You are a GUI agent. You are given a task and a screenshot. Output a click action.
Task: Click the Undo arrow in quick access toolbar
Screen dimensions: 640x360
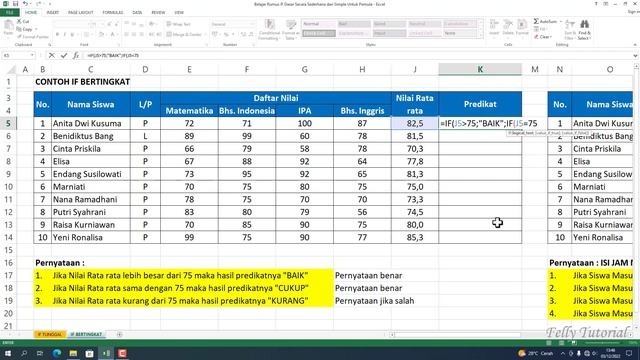point(25,4)
